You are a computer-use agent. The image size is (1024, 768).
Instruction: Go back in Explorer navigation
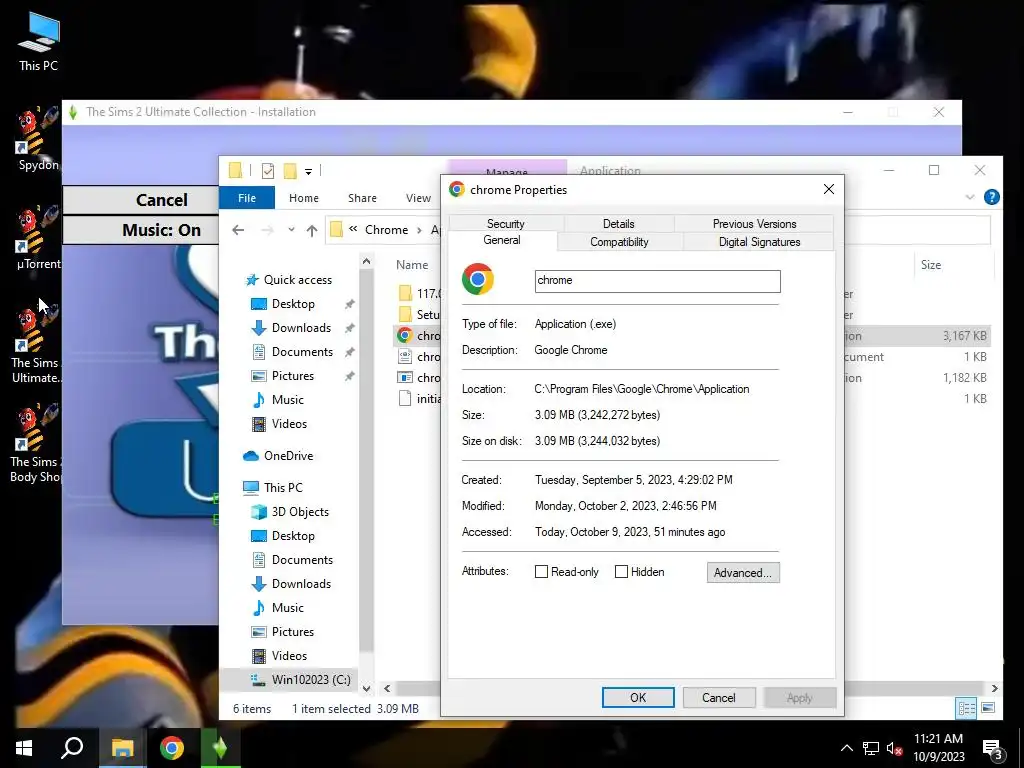(x=238, y=230)
